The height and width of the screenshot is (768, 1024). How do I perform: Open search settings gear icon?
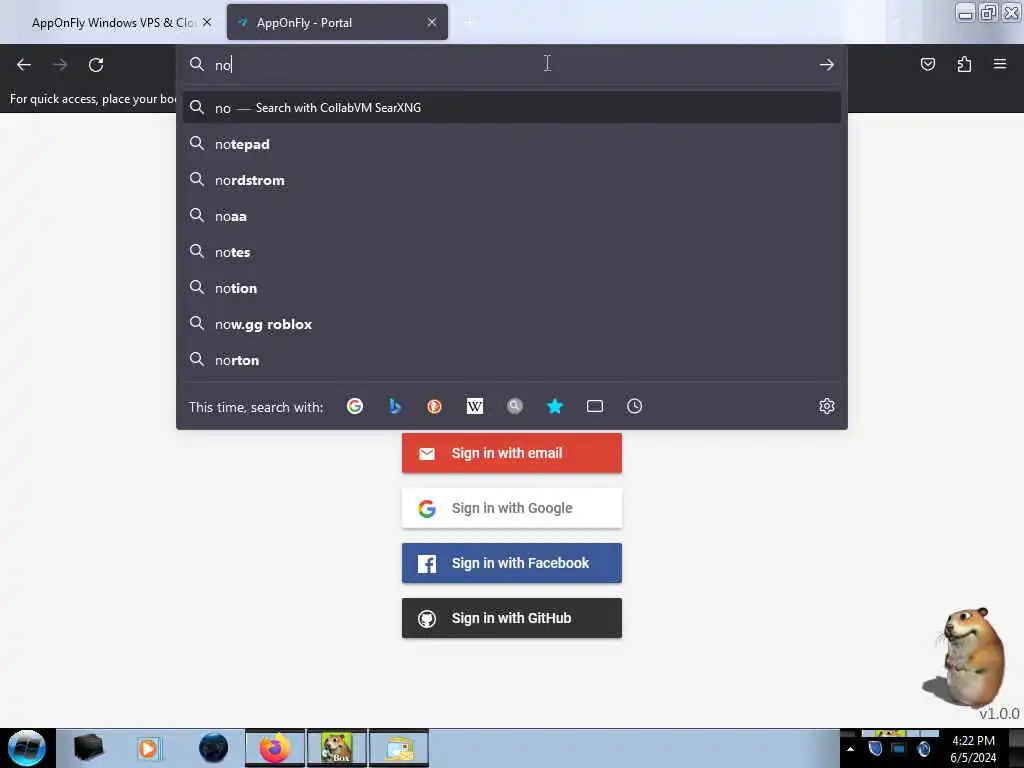pyautogui.click(x=827, y=406)
